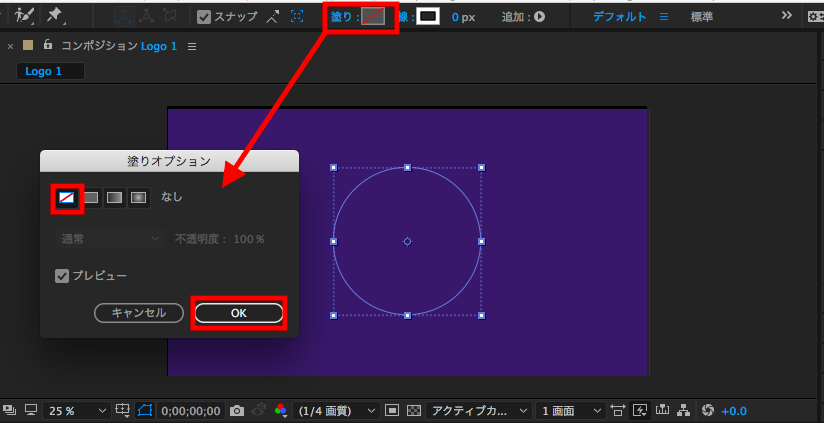Screen dimensions: 824x423
Task: Click the +0.0 exposure value
Action: tap(734, 411)
